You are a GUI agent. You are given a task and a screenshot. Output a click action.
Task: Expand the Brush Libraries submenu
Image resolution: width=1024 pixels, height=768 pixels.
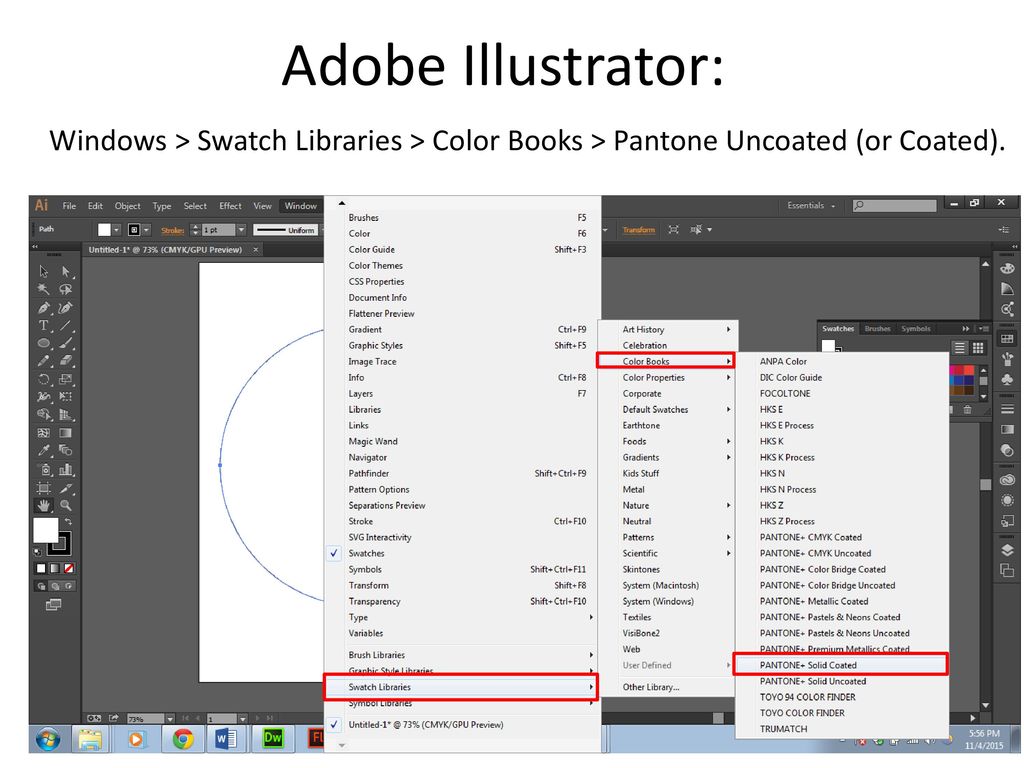point(463,655)
